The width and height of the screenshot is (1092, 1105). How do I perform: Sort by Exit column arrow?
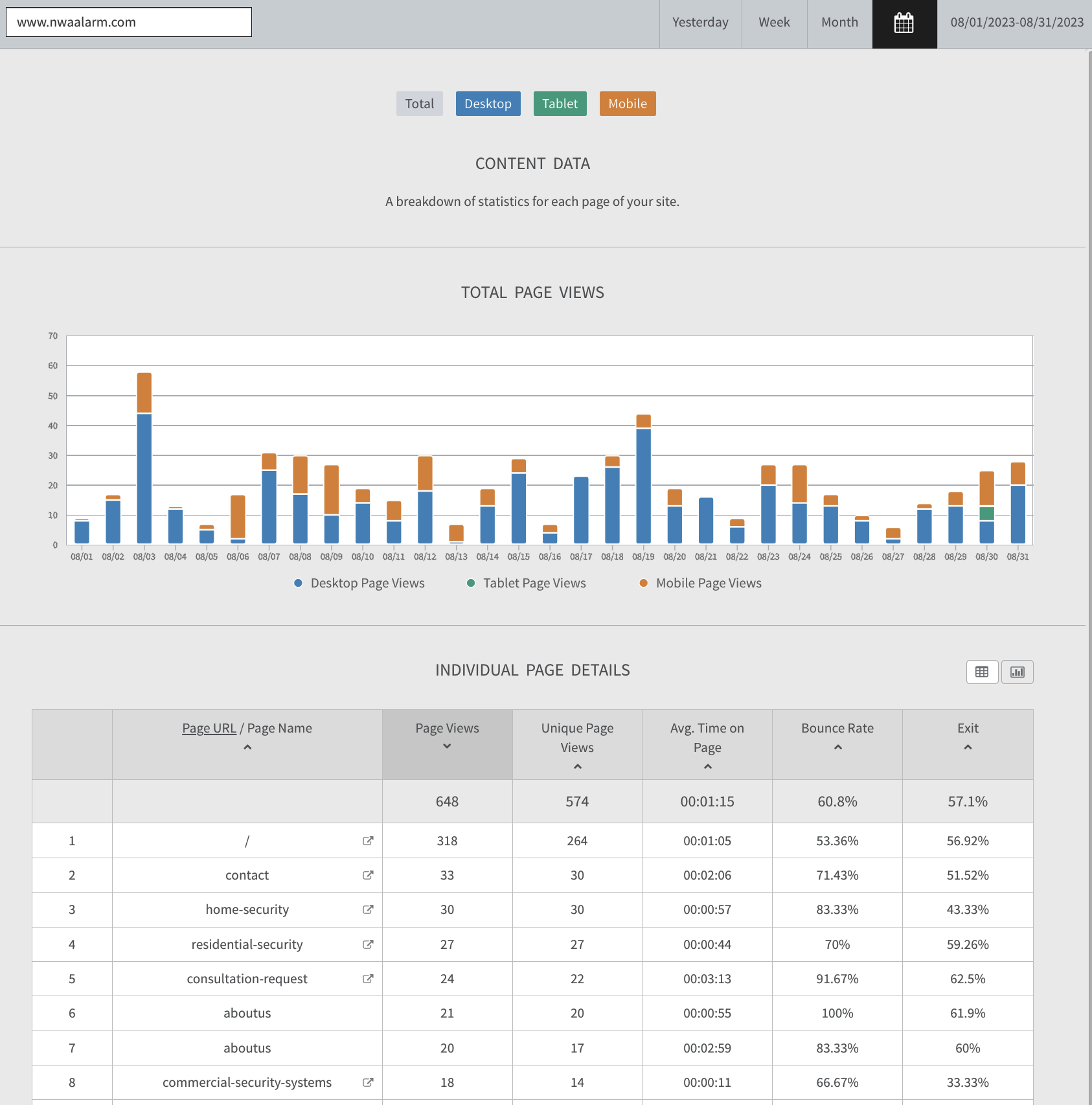tap(968, 747)
